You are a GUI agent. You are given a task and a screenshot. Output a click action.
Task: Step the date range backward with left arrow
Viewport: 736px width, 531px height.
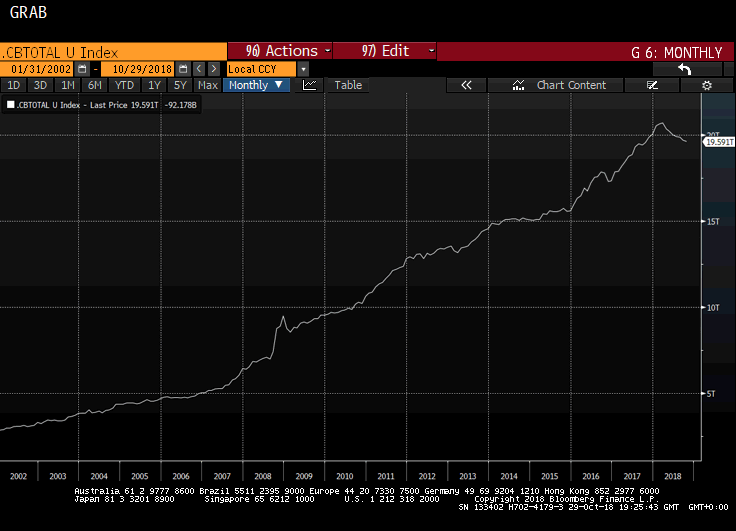point(199,69)
